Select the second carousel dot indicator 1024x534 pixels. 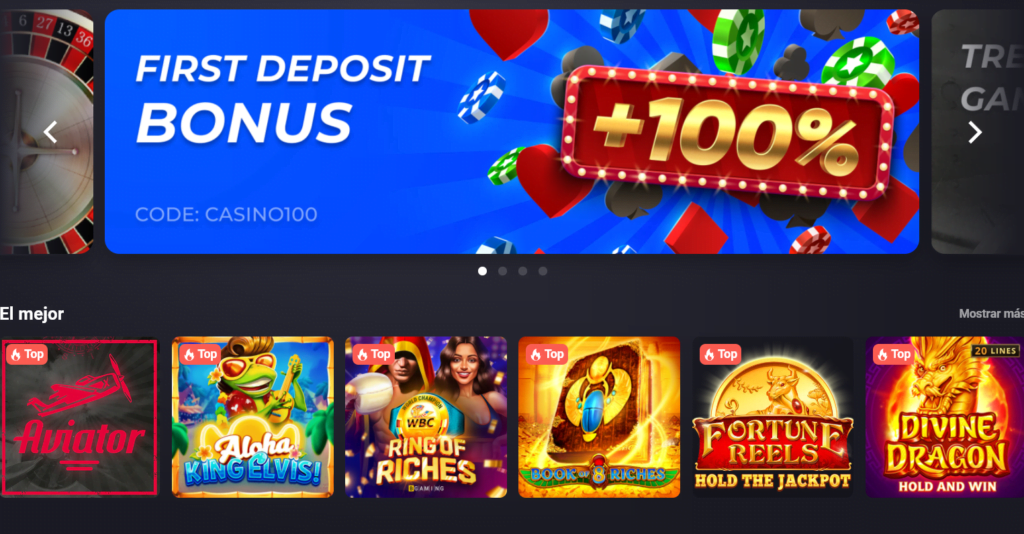tap(502, 271)
